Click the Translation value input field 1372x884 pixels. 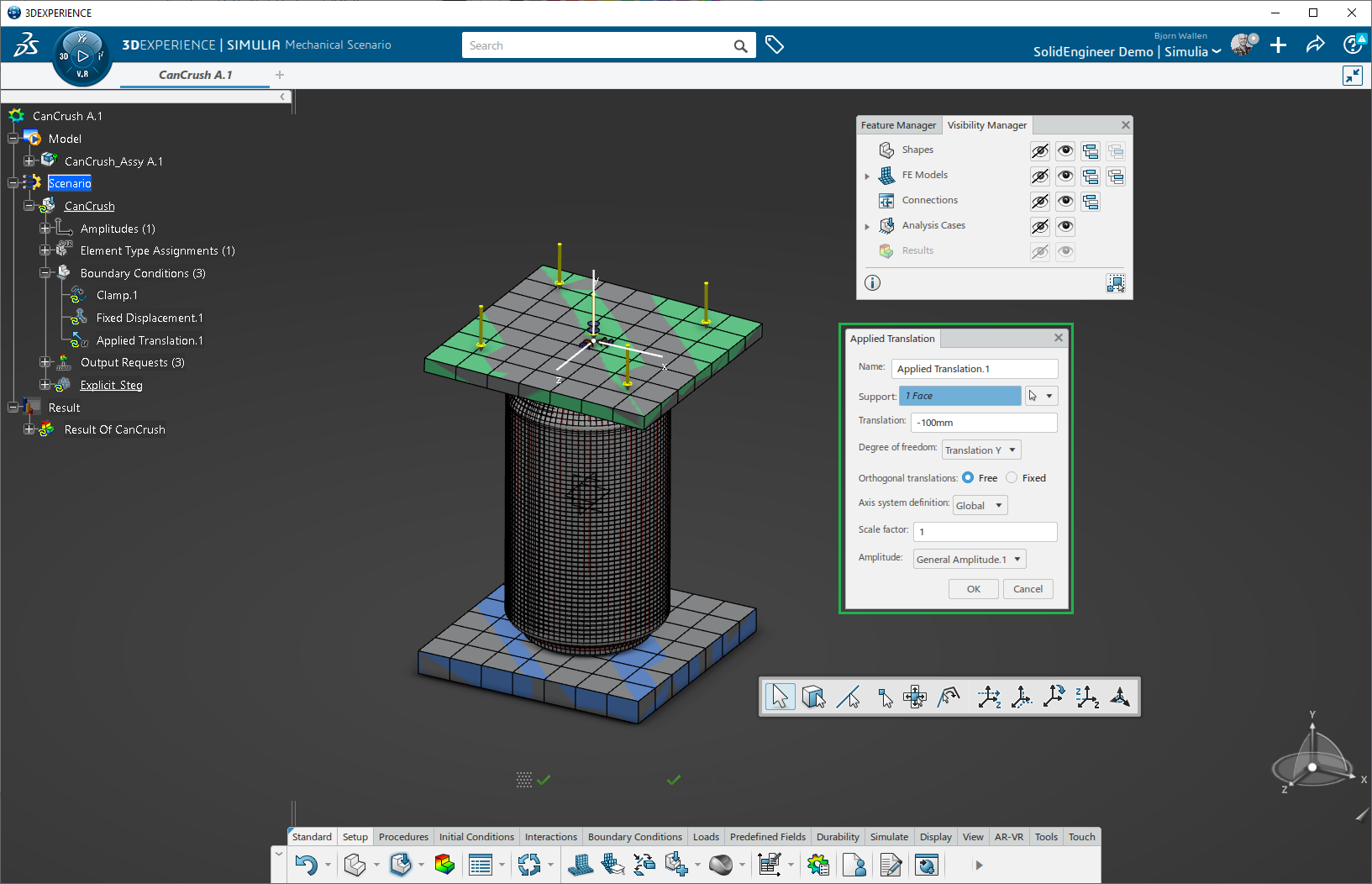pos(983,423)
